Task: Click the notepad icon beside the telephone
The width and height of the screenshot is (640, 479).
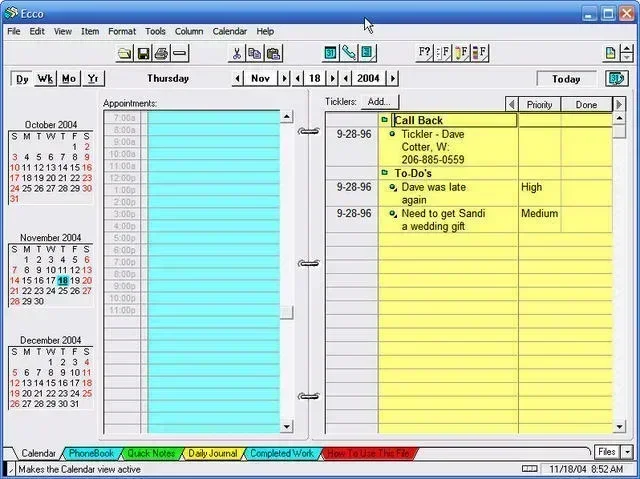Action: tap(367, 53)
